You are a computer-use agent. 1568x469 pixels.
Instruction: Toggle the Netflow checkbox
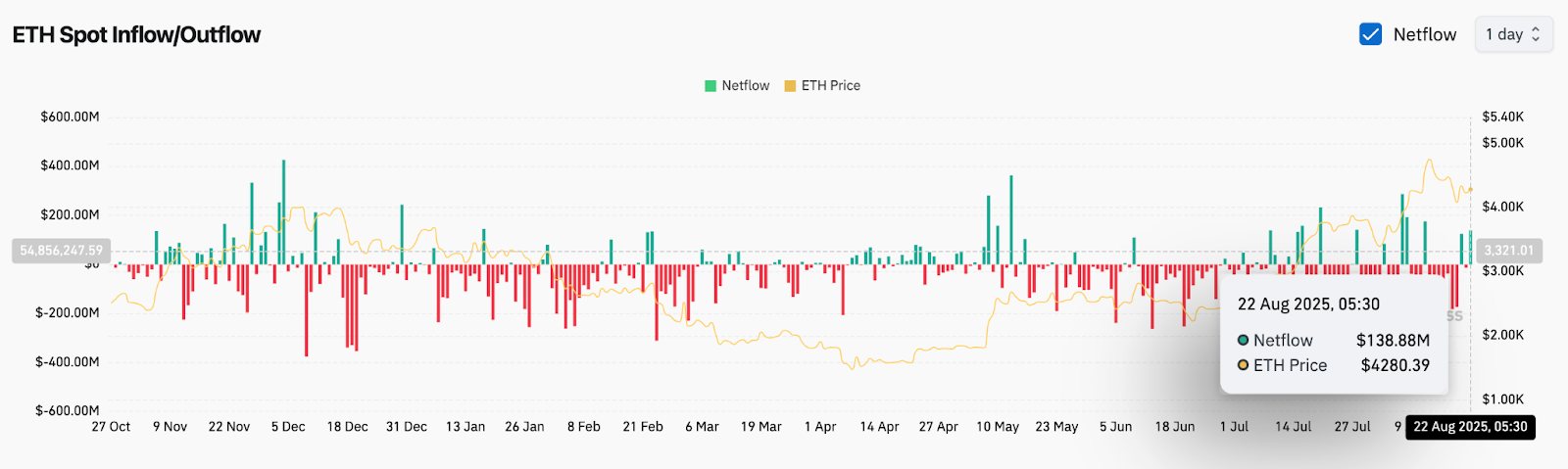click(x=1370, y=34)
